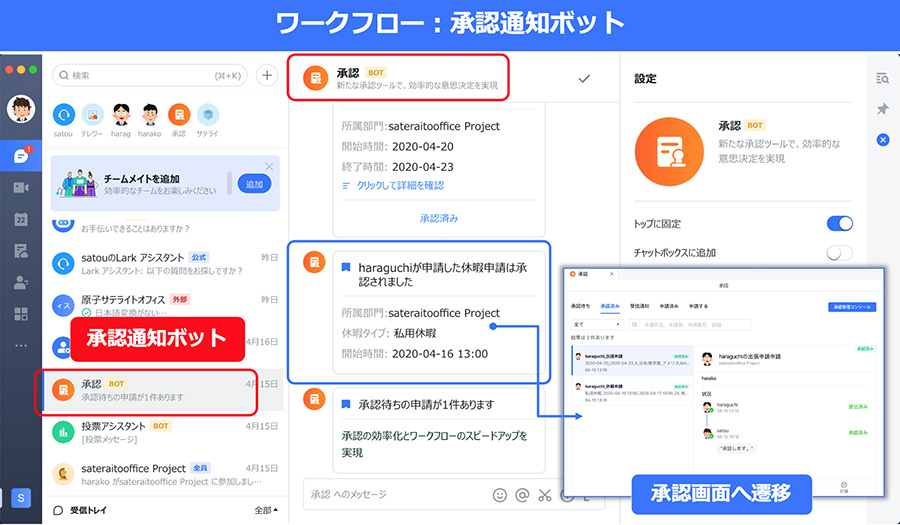Open the Messenger chat icon in the sidebar

coord(21,155)
